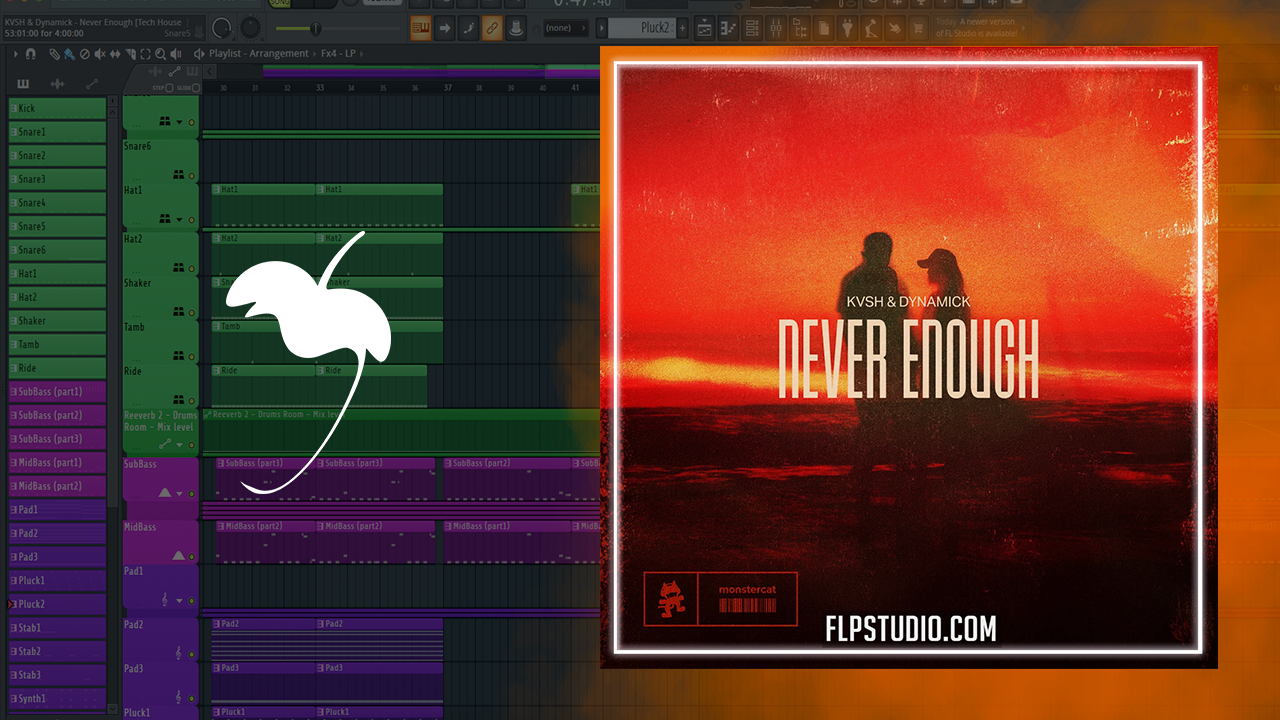
Task: Mute the Snare6 track
Action: pyautogui.click(x=191, y=175)
